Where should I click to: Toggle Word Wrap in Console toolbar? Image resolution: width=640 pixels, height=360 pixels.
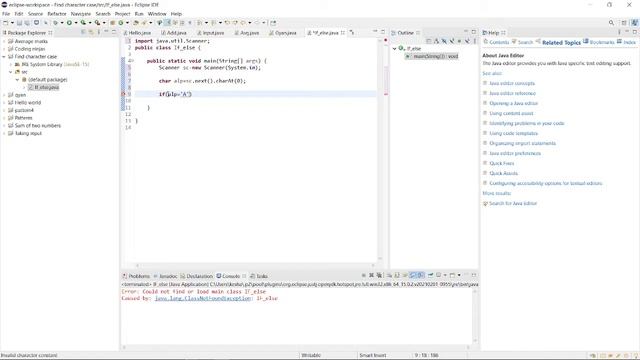[405, 276]
